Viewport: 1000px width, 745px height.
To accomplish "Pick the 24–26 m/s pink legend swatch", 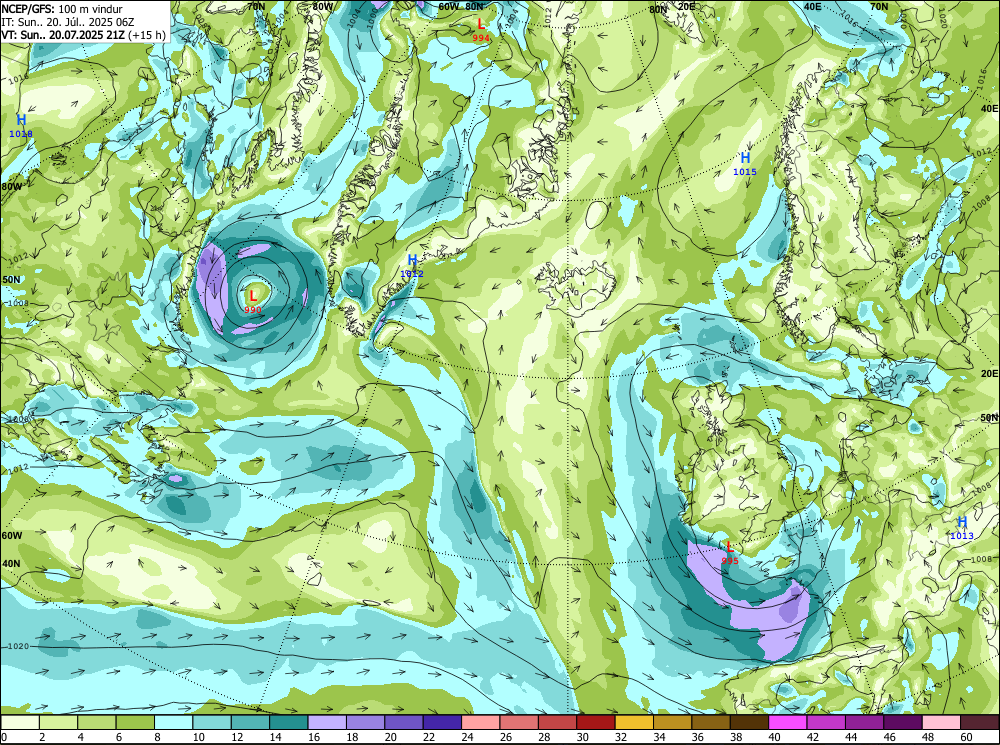I will pos(481,722).
